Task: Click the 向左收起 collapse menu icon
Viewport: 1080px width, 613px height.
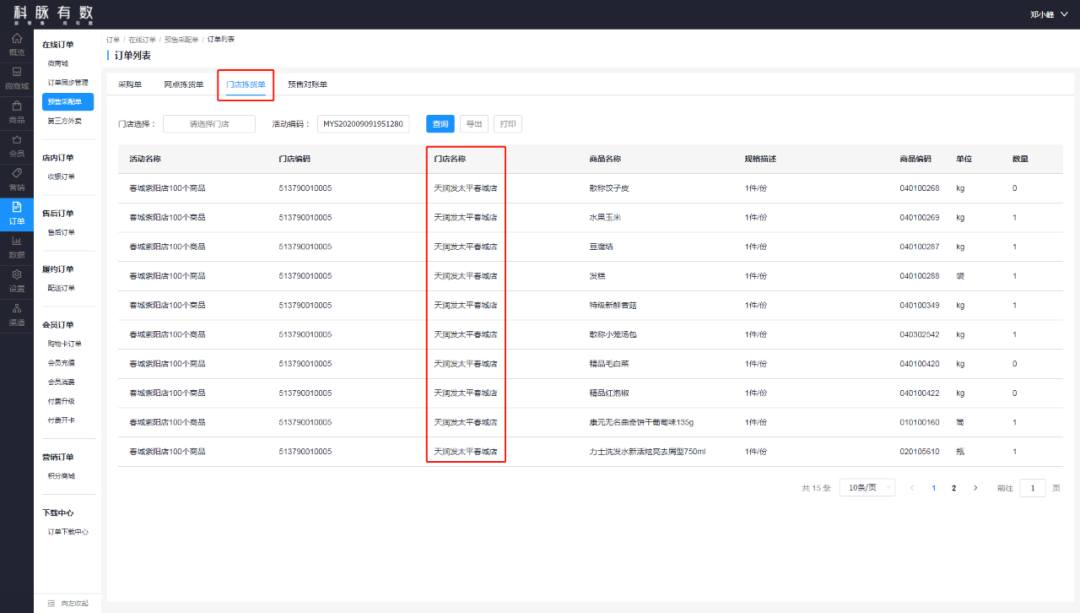Action: point(51,603)
